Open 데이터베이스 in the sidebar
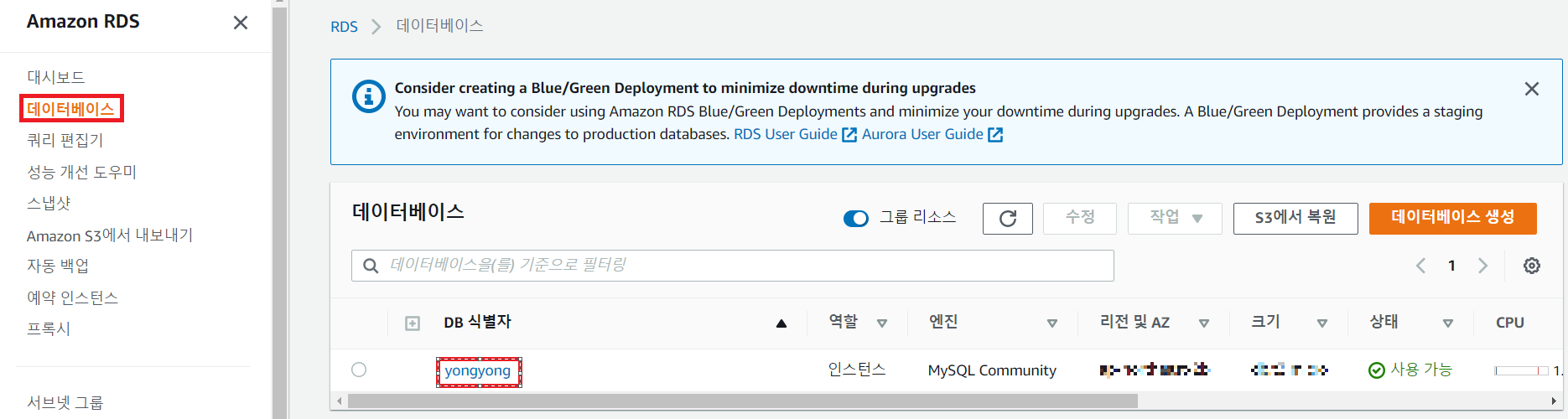The image size is (1568, 419). pos(71,109)
